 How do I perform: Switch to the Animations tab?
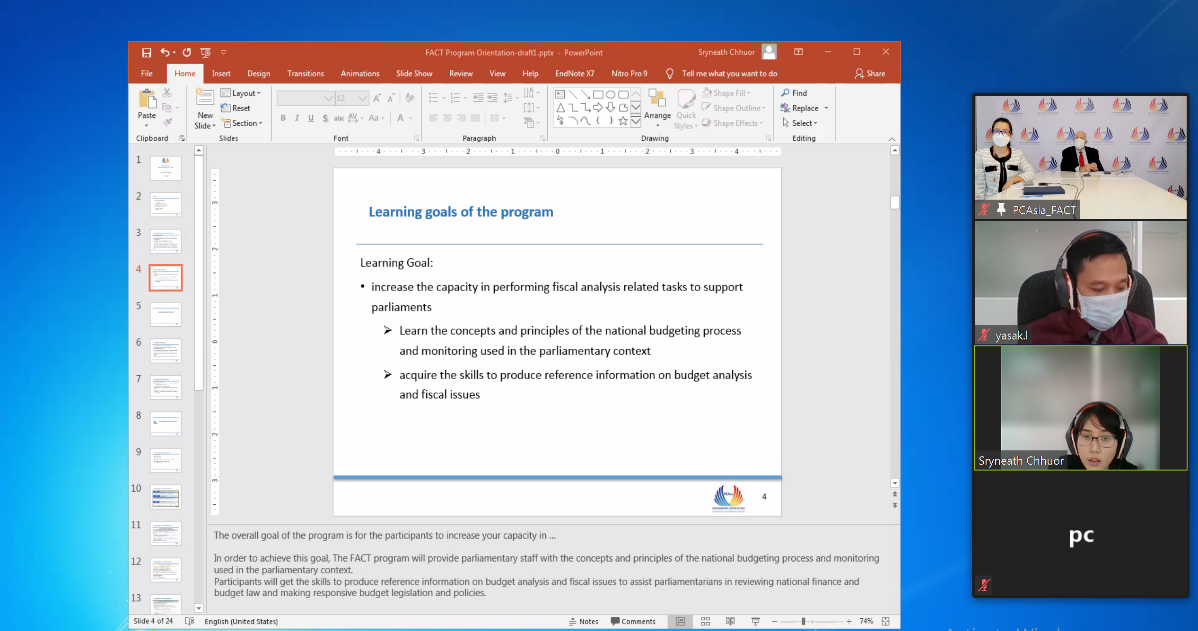coord(360,74)
